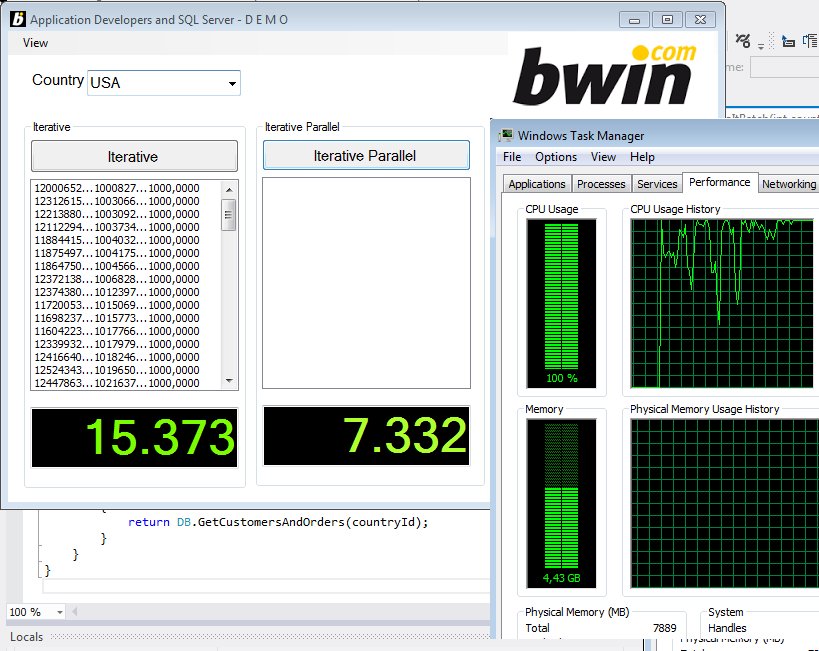Click the input field in Visual Studio toolbar
Image resolution: width=819 pixels, height=651 pixels.
785,67
